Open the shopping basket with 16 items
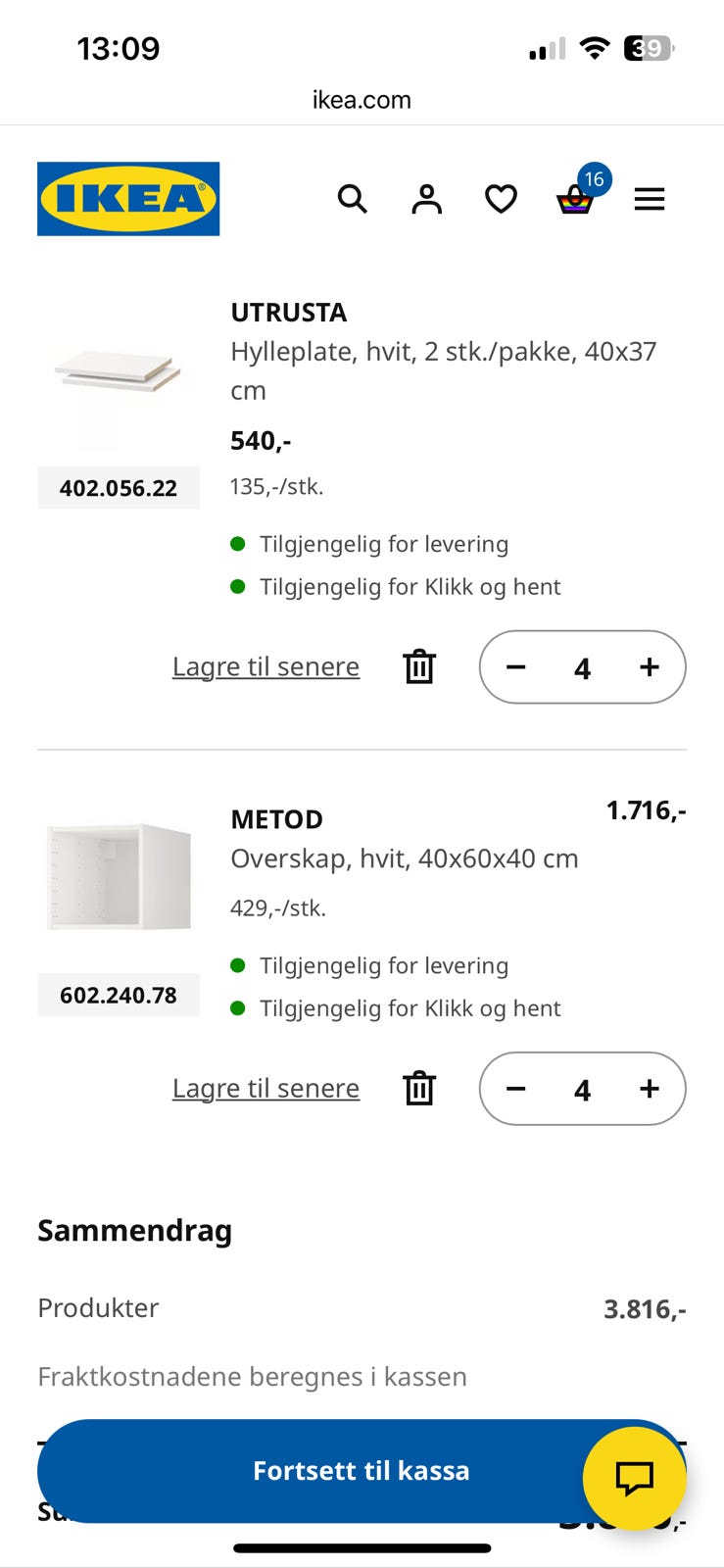724x1568 pixels. point(579,194)
